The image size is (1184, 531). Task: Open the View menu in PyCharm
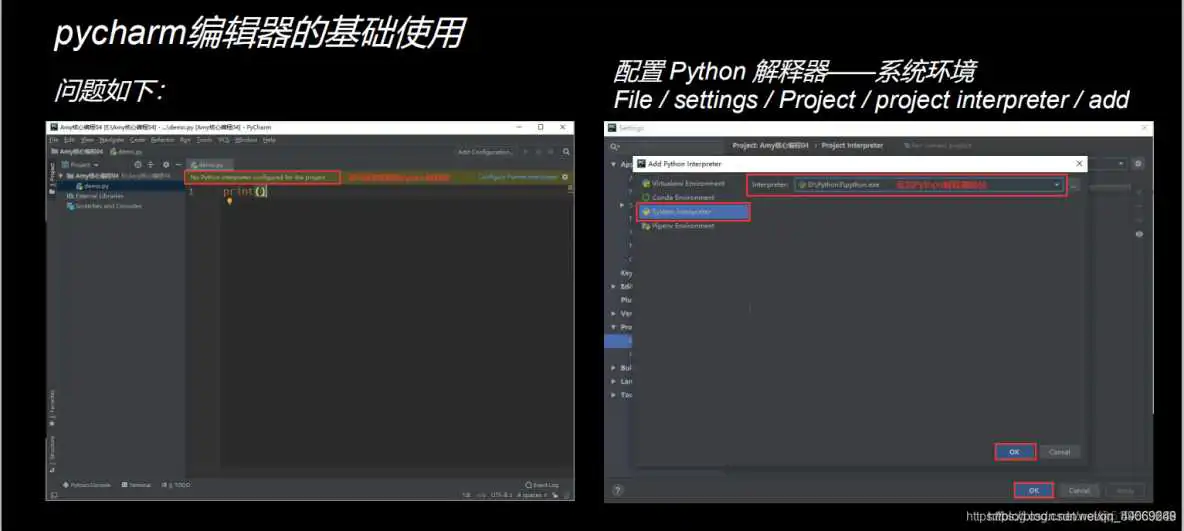(87, 140)
